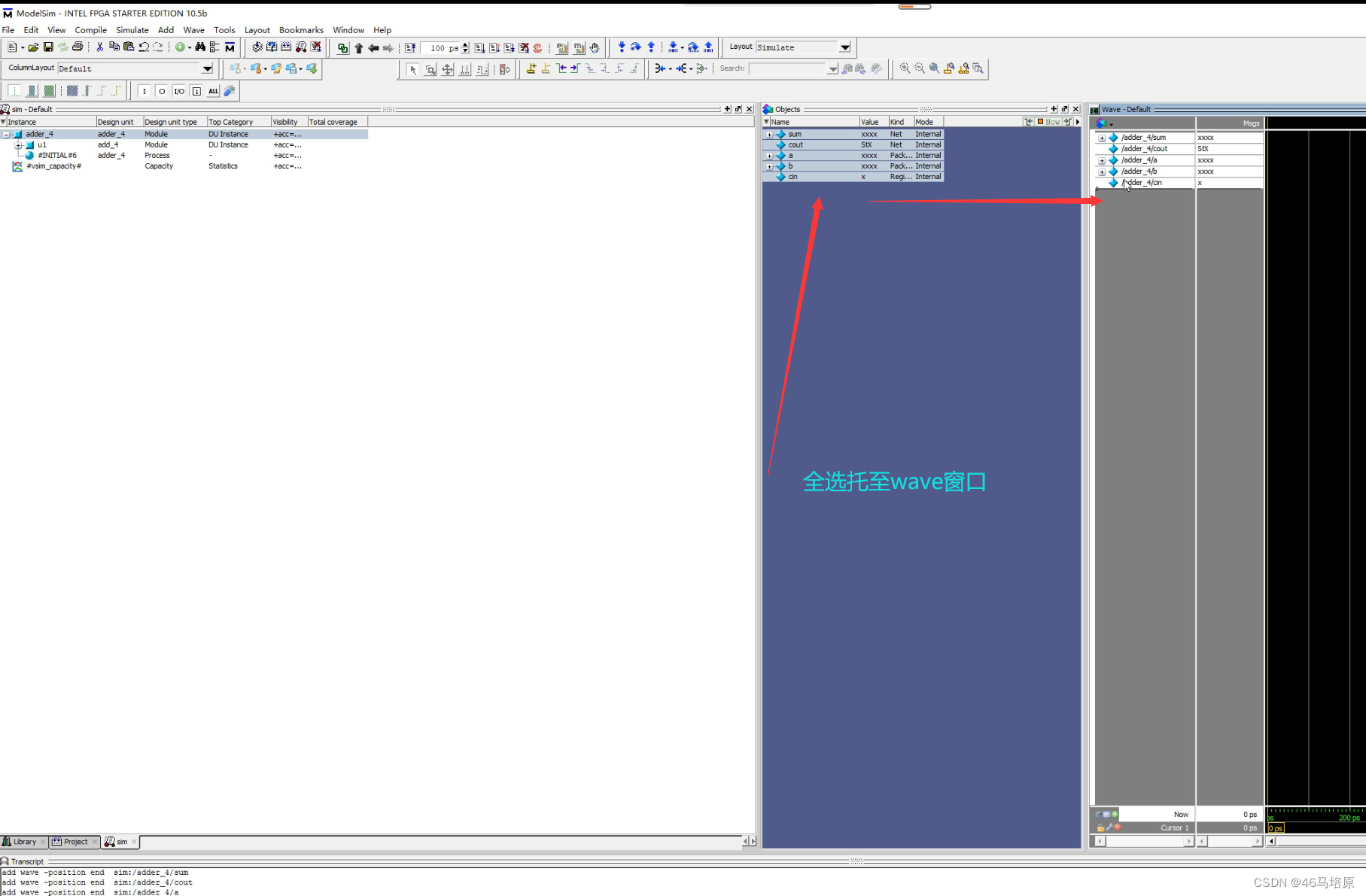Click the Cut scissors icon
1366x896 pixels.
click(100, 47)
